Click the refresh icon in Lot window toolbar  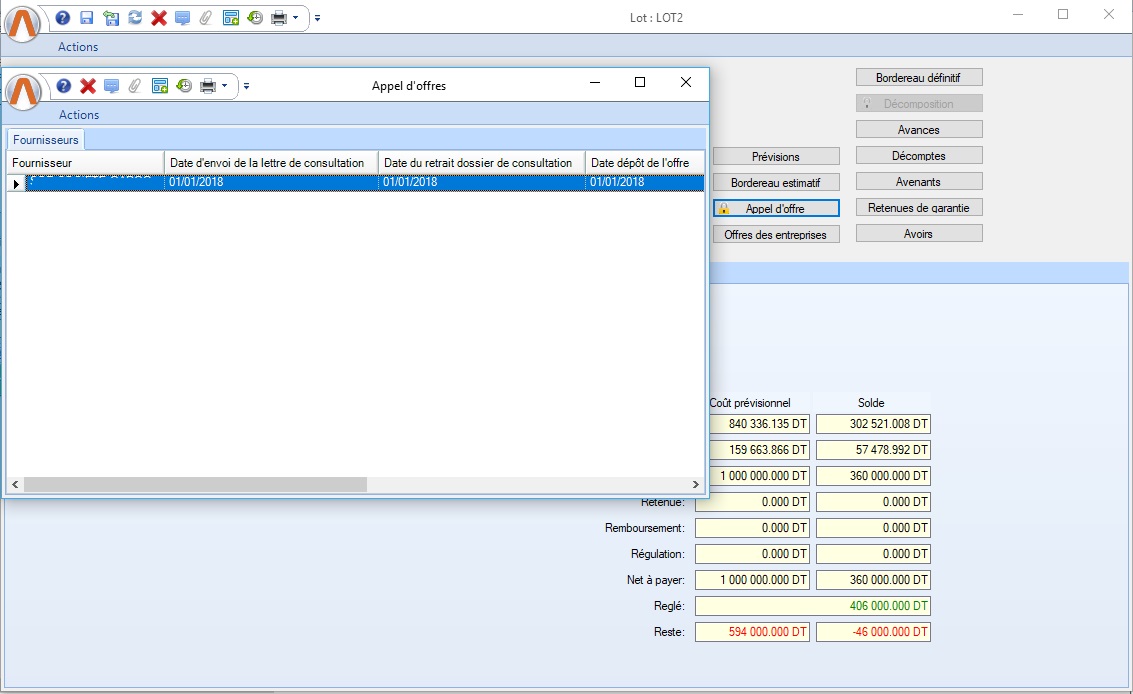pos(134,18)
